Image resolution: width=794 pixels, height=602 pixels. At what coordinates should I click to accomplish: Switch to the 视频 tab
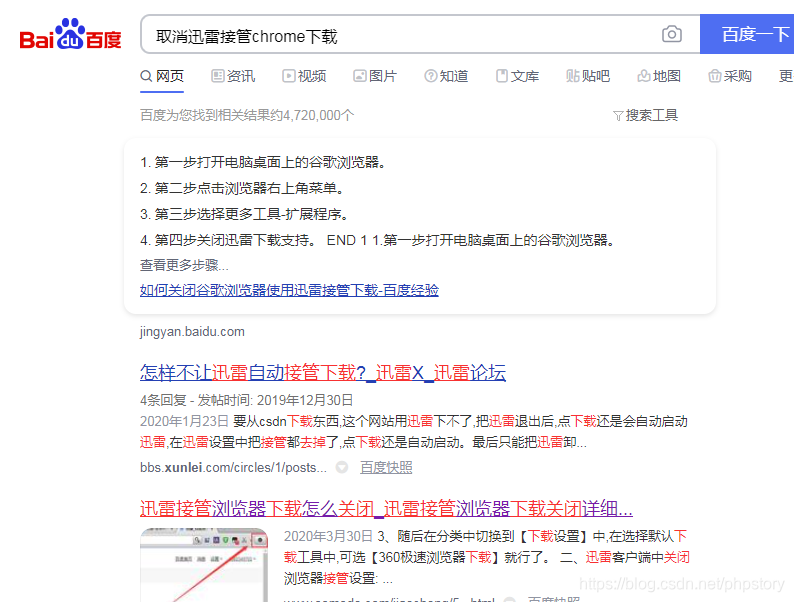coord(304,76)
